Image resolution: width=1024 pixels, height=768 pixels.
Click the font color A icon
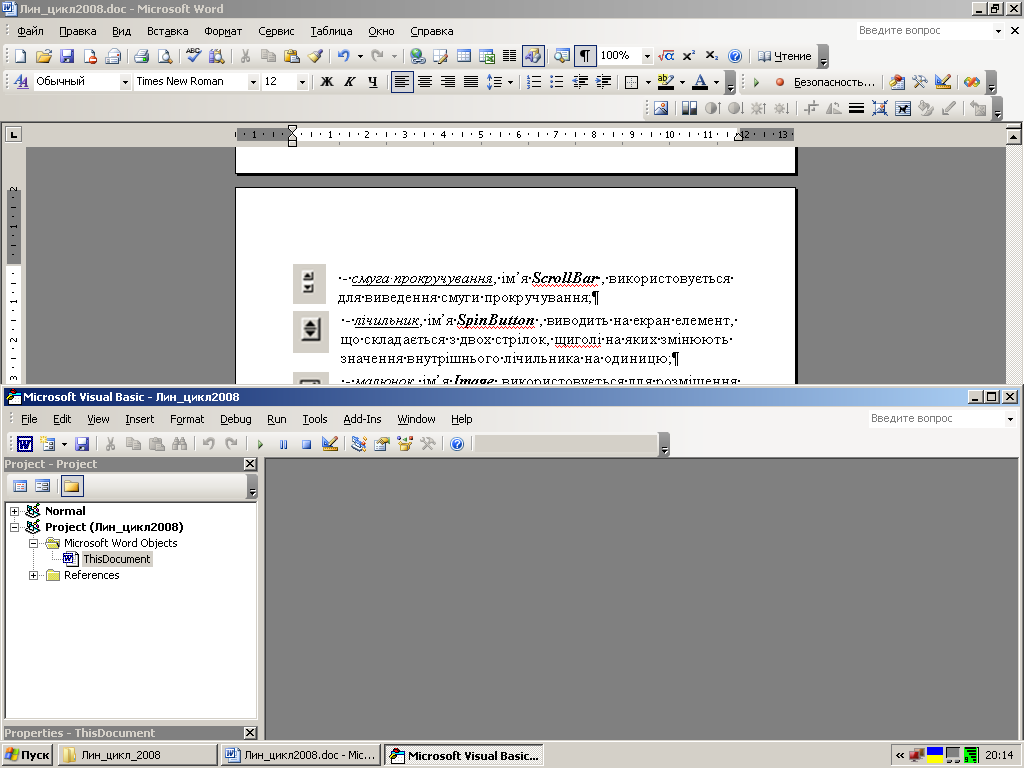pyautogui.click(x=700, y=82)
